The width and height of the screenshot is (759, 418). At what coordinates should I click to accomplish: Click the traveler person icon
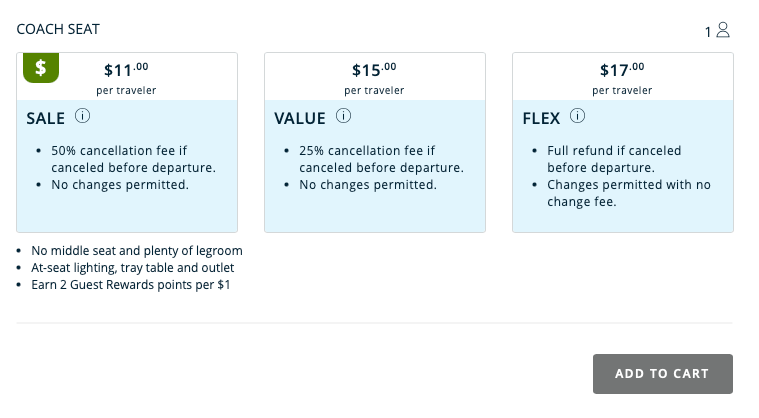tap(723, 30)
